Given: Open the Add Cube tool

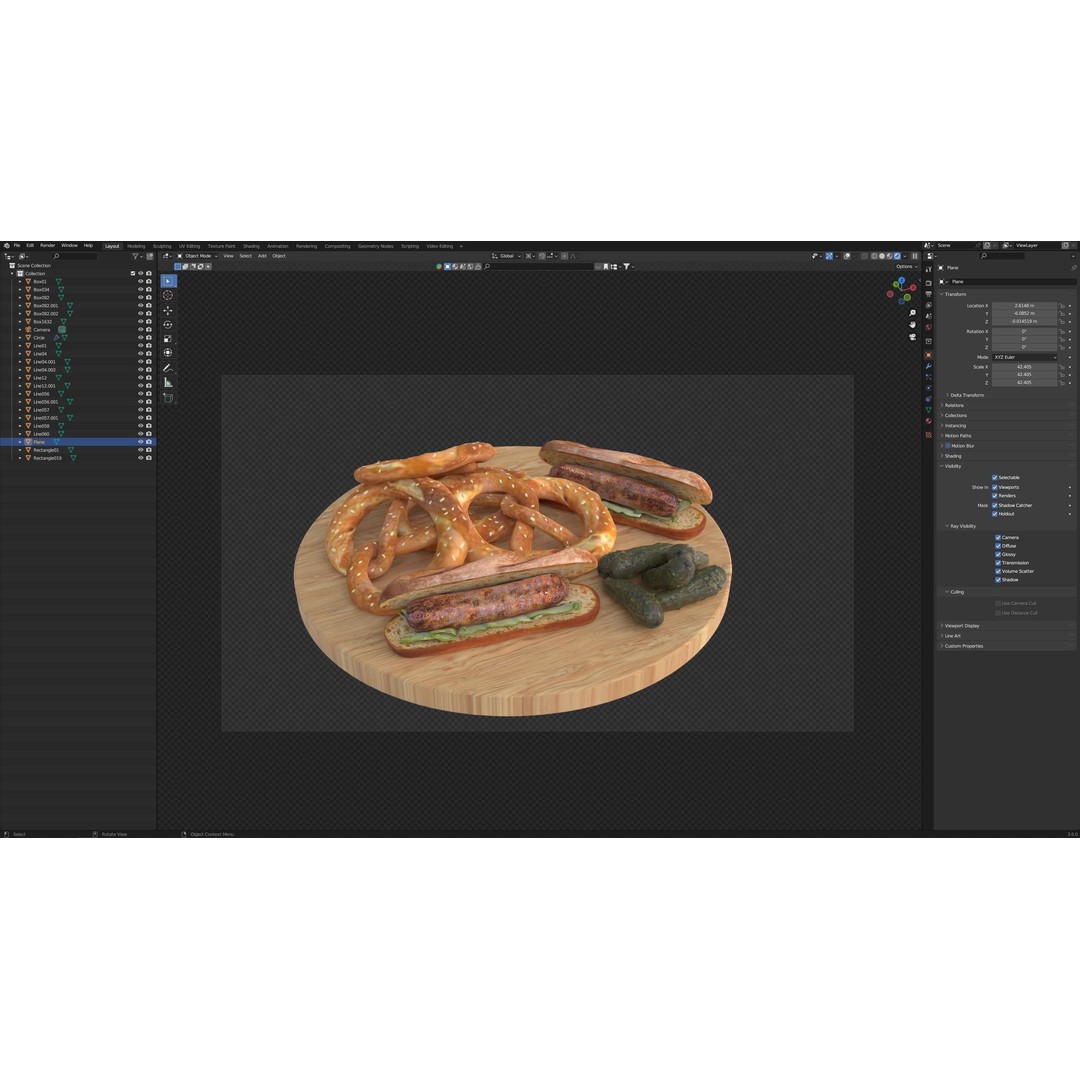Looking at the screenshot, I should pos(168,397).
